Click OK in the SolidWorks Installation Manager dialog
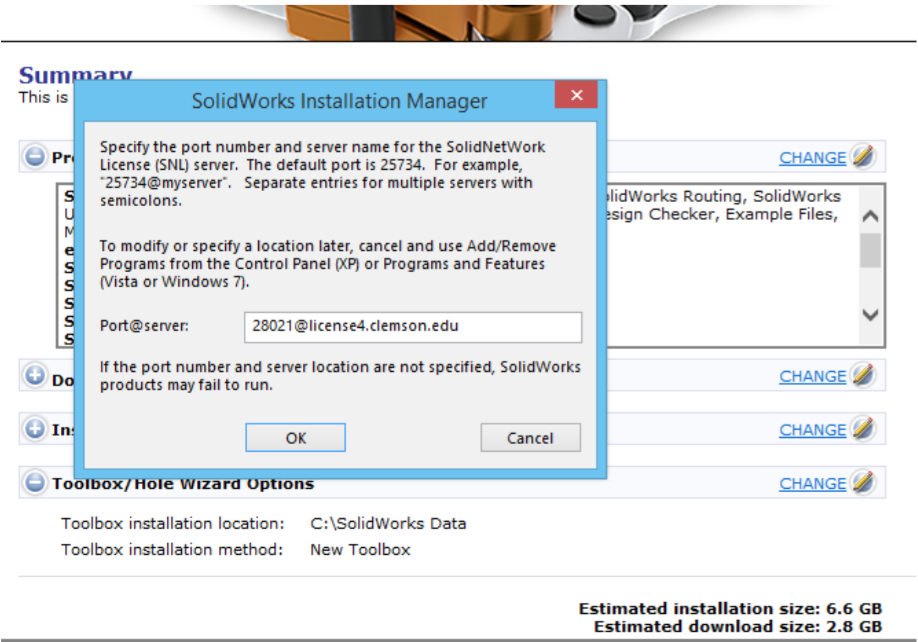The image size is (918, 642). point(295,438)
